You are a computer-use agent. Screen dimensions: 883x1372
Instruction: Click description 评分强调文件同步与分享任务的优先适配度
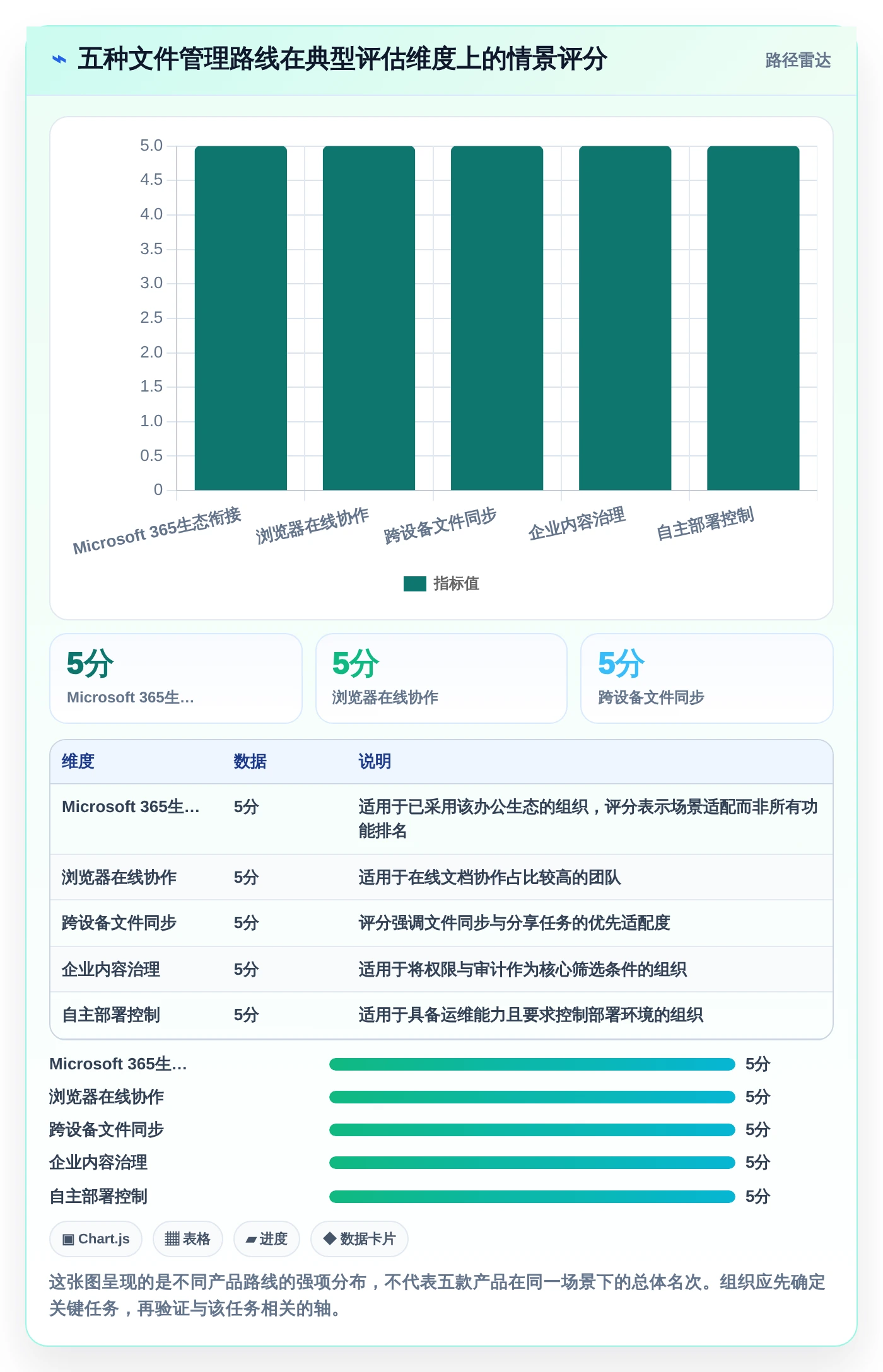[514, 923]
